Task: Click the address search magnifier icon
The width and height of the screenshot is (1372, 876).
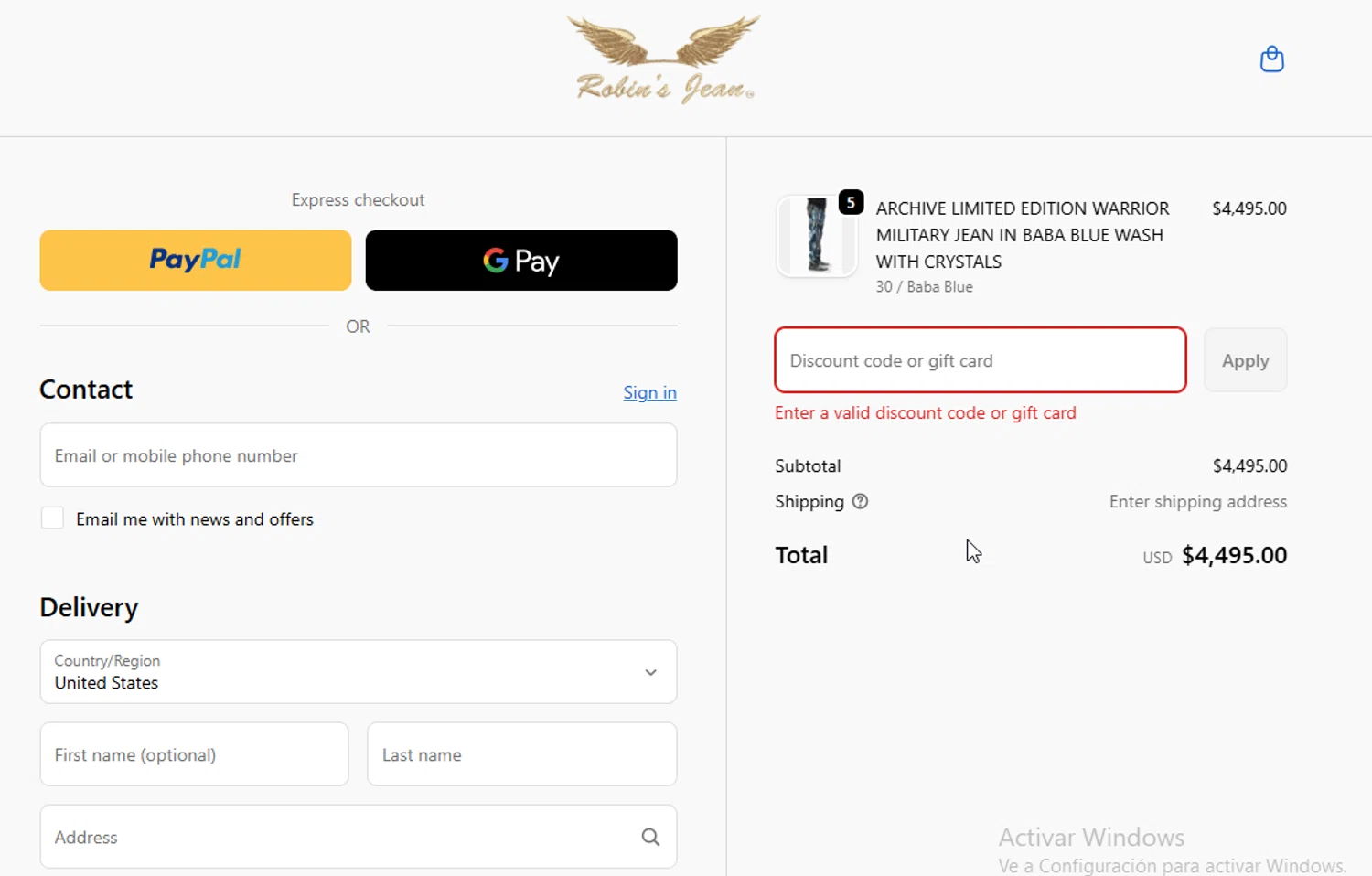Action: [650, 837]
